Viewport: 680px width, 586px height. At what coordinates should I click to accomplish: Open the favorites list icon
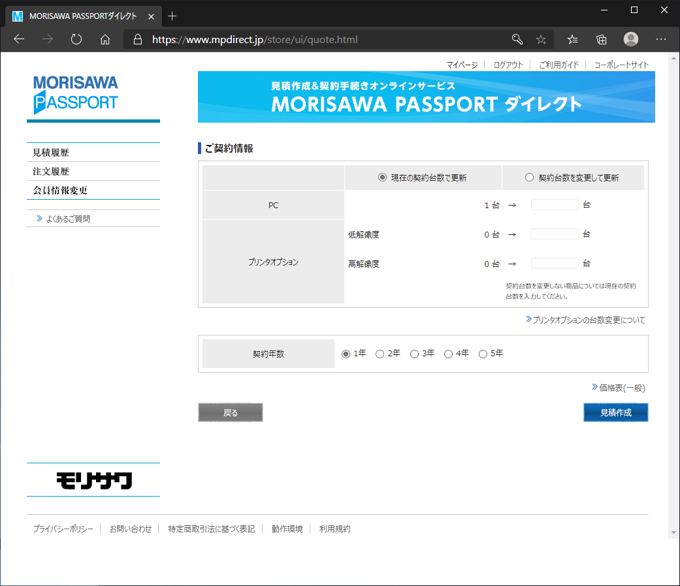tap(572, 39)
